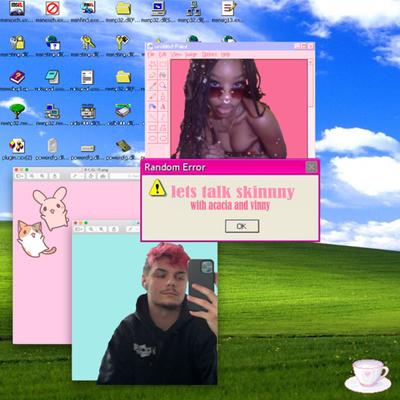This screenshot has height=400, width=400.
Task: Select the networked computers desktop icon in top row
Action: pos(193,8)
